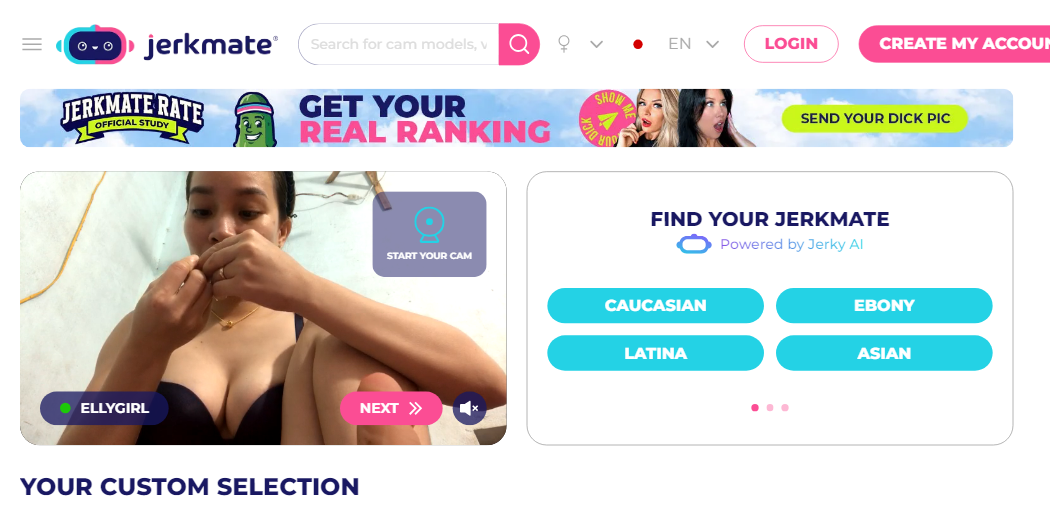Click the Jerkmate robot logo
Screen dimensions: 1050x509
[95, 45]
